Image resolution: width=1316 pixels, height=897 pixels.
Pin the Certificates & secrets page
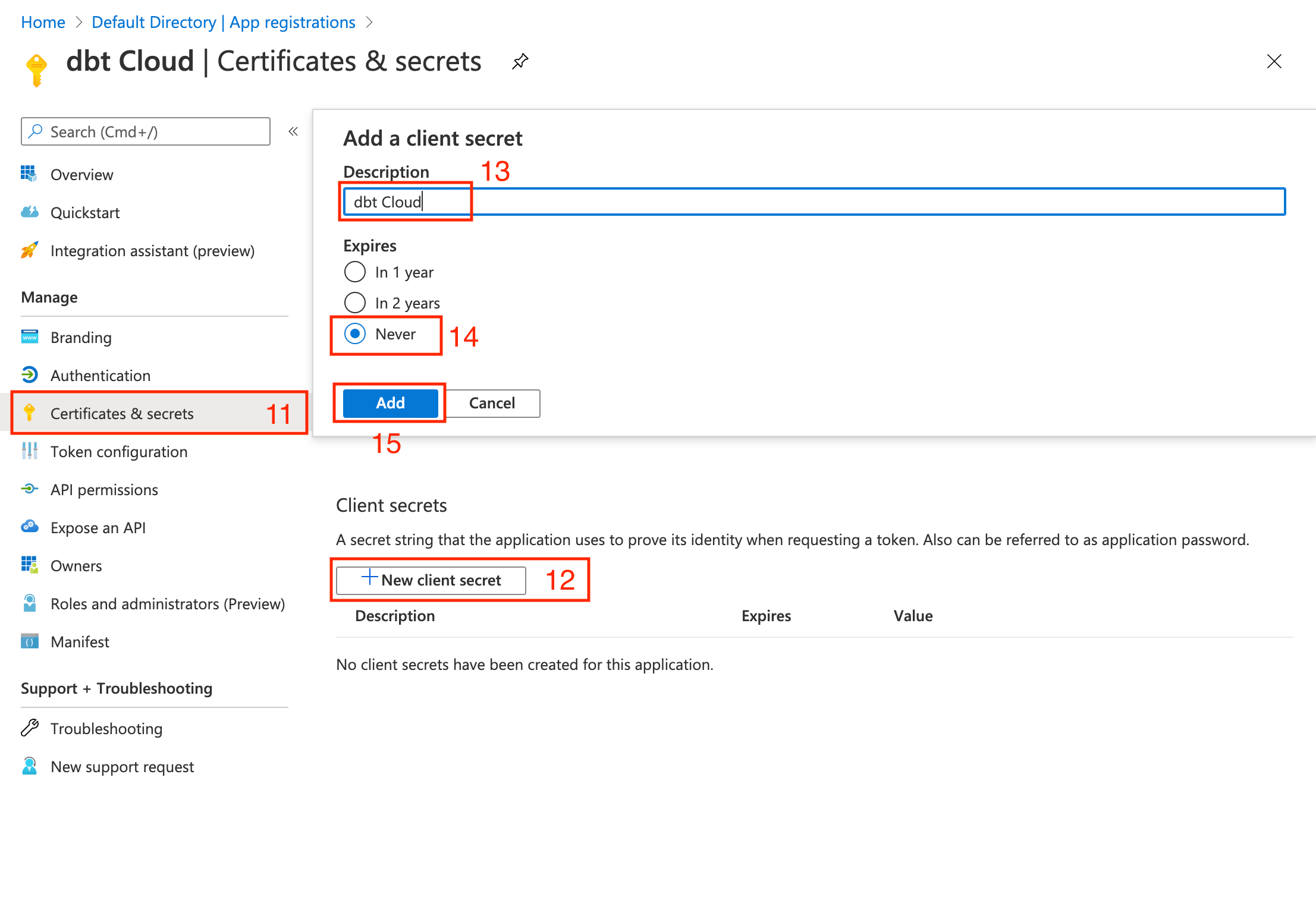(x=519, y=61)
